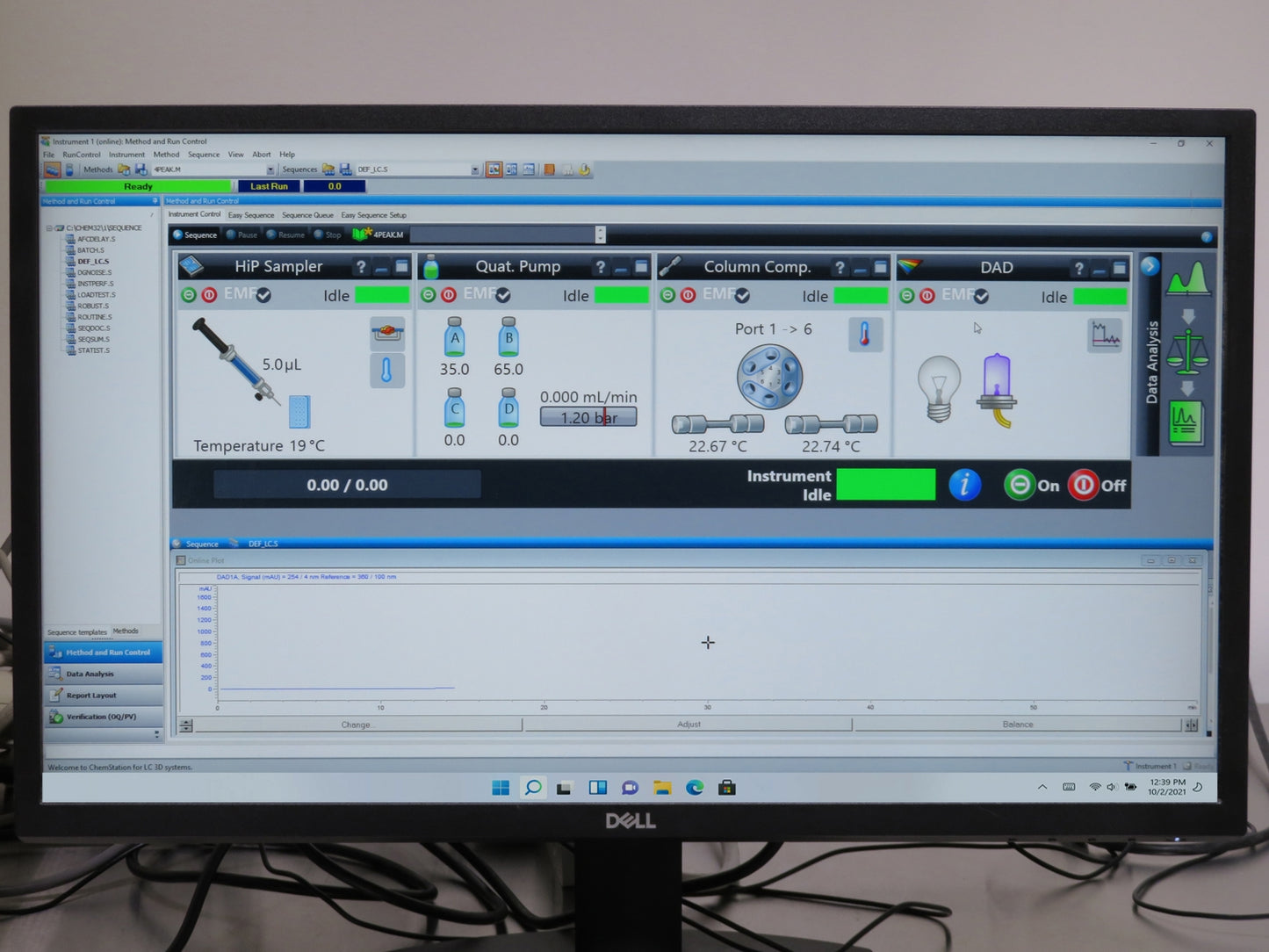Image resolution: width=1269 pixels, height=952 pixels.
Task: Switch DAD on with green button
Action: tap(906, 296)
